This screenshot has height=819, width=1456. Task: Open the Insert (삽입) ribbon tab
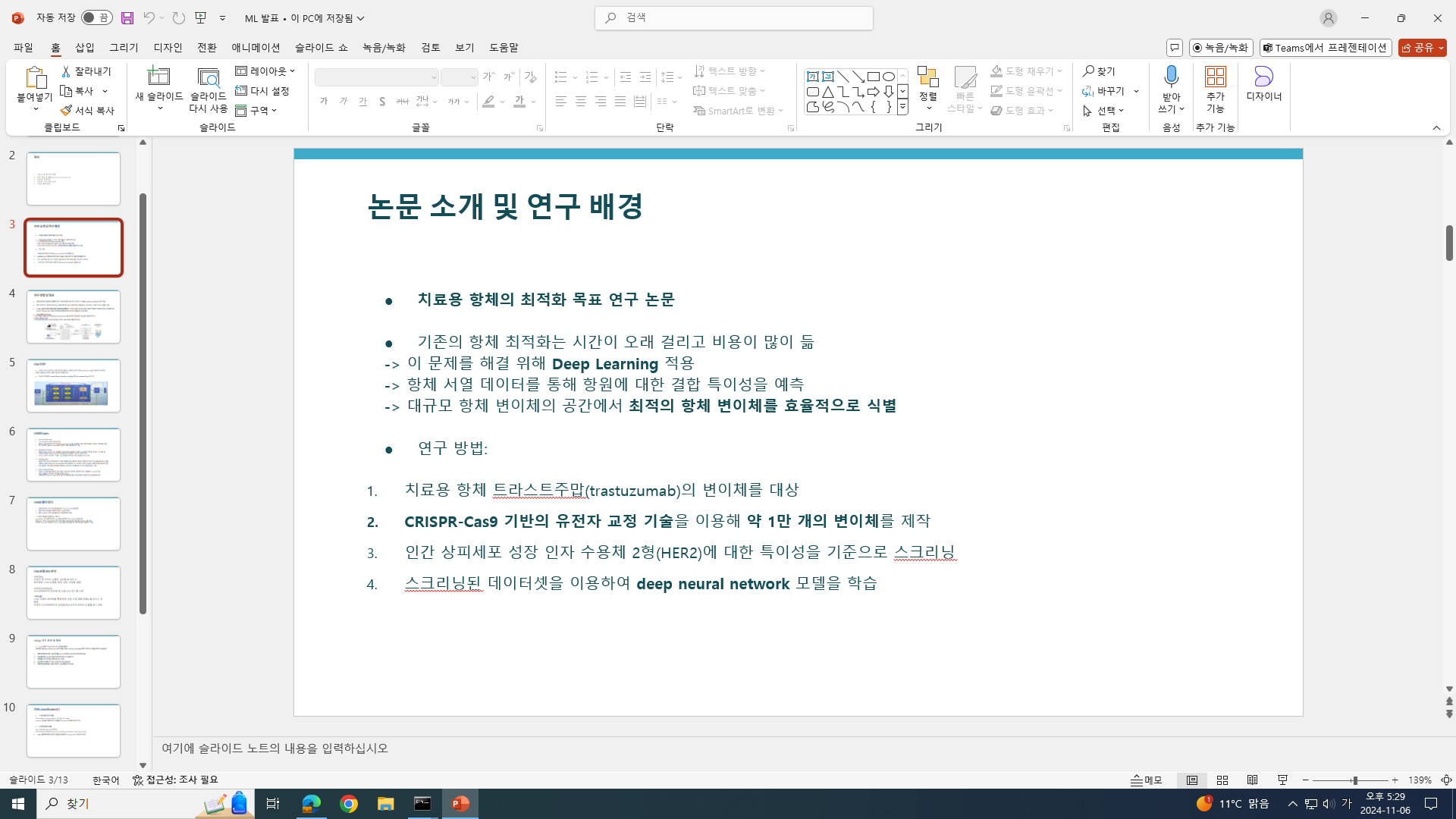pos(85,47)
